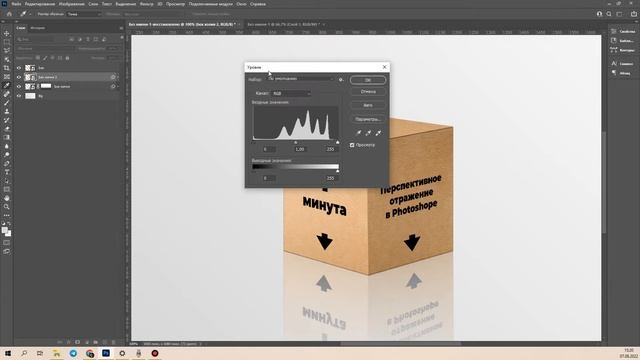Open the Layers panel menu

121,28
